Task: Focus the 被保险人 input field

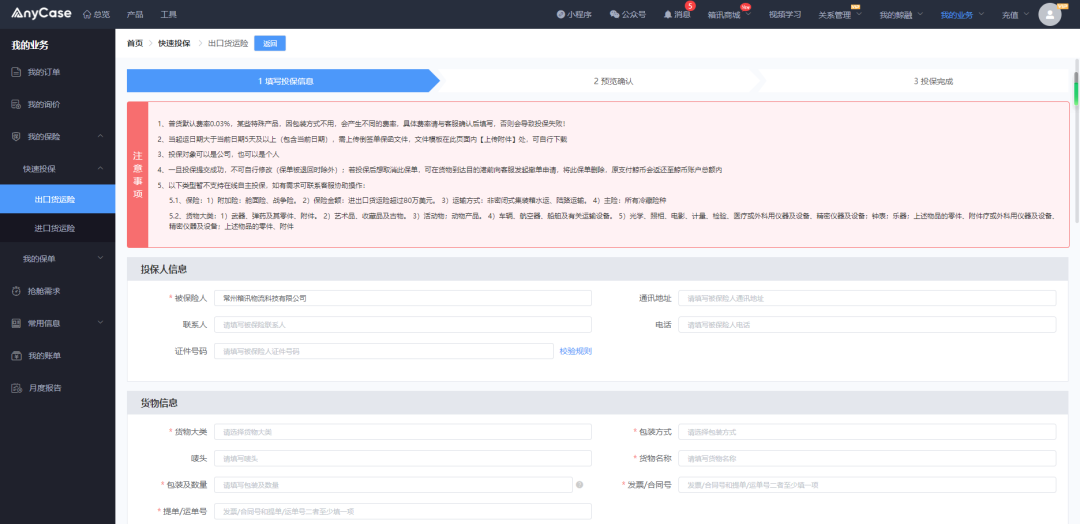Action: (403, 298)
